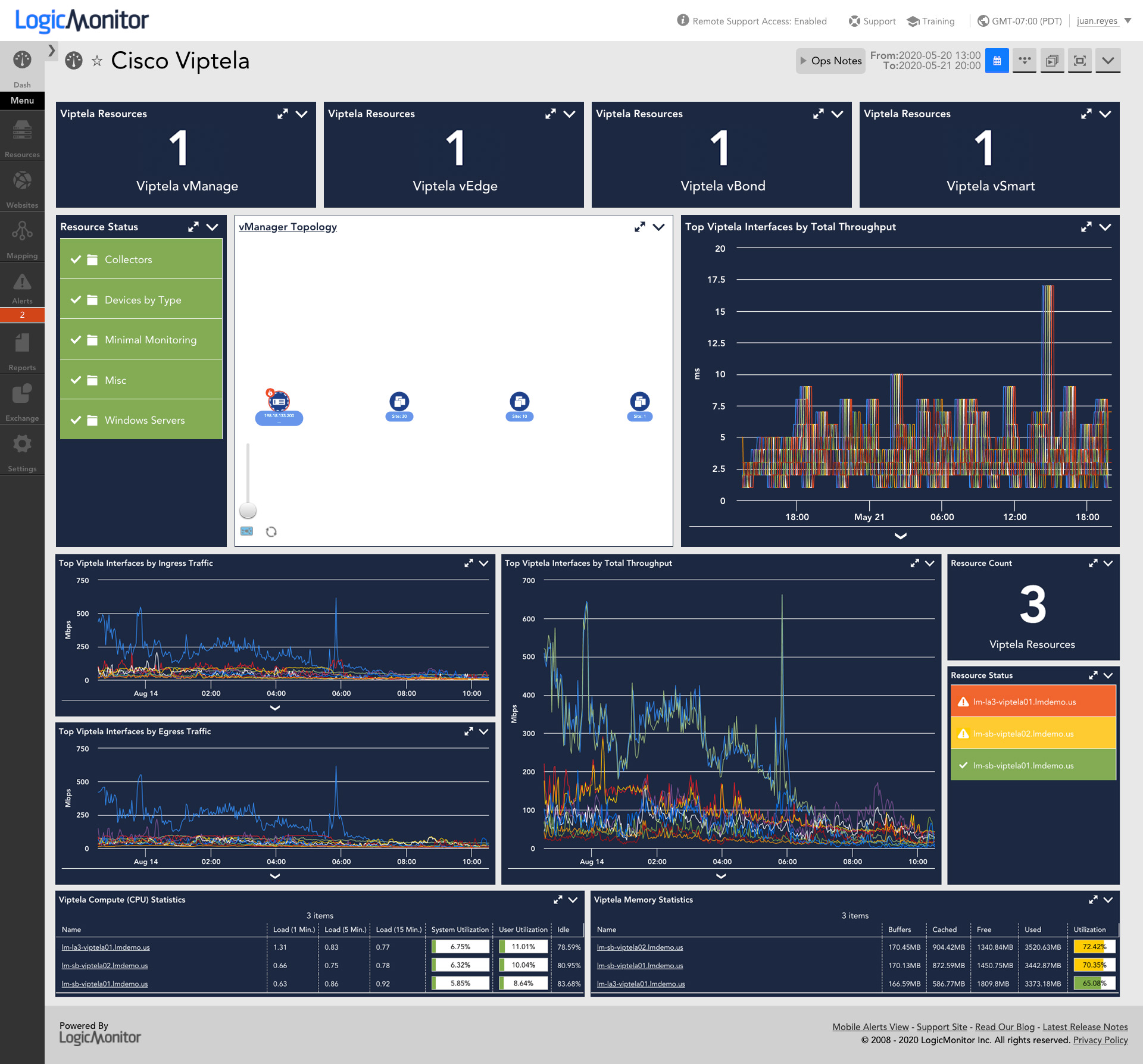
Task: Open Viptela vManage widget dropdown menu
Action: tap(302, 114)
